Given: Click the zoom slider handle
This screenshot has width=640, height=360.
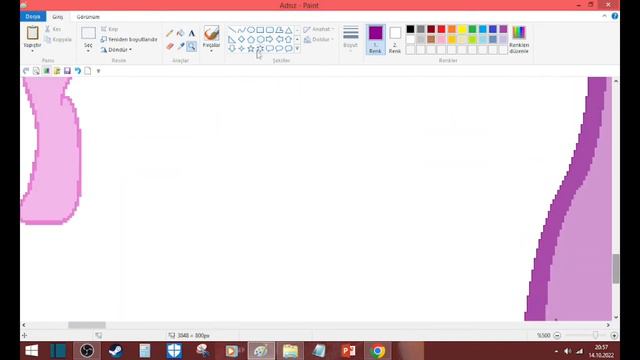Looking at the screenshot, I should pos(596,335).
